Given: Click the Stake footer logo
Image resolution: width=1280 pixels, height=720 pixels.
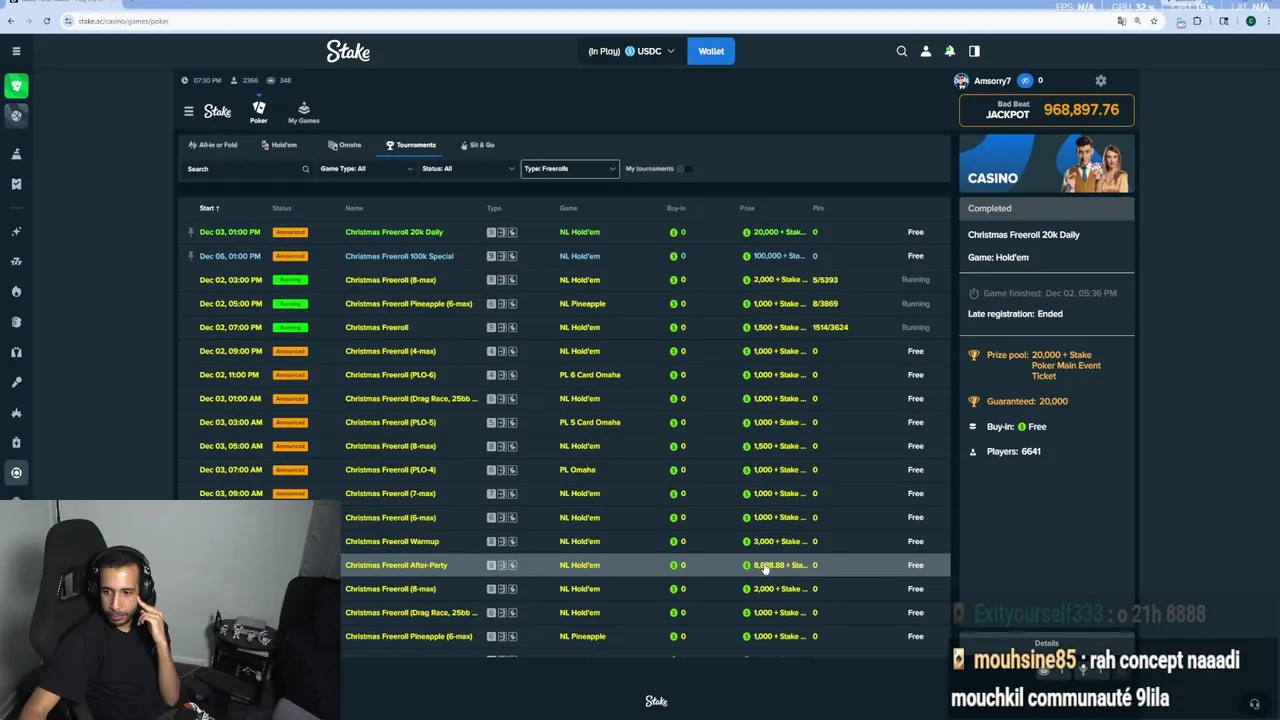Looking at the screenshot, I should [x=656, y=701].
